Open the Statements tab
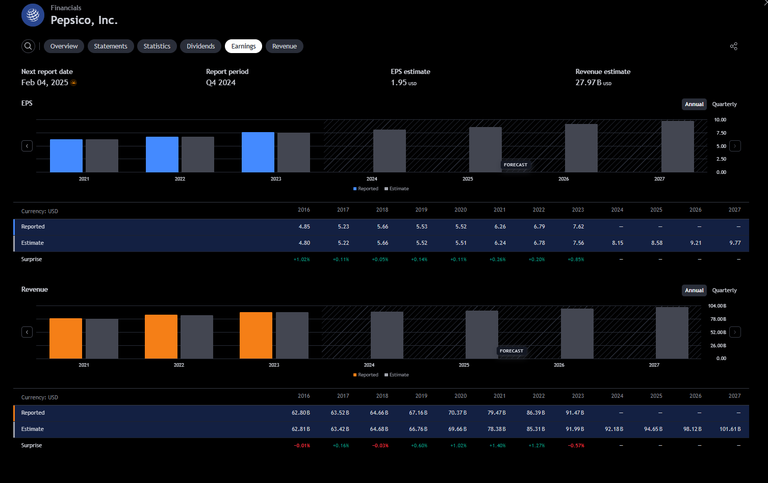 [x=110, y=46]
